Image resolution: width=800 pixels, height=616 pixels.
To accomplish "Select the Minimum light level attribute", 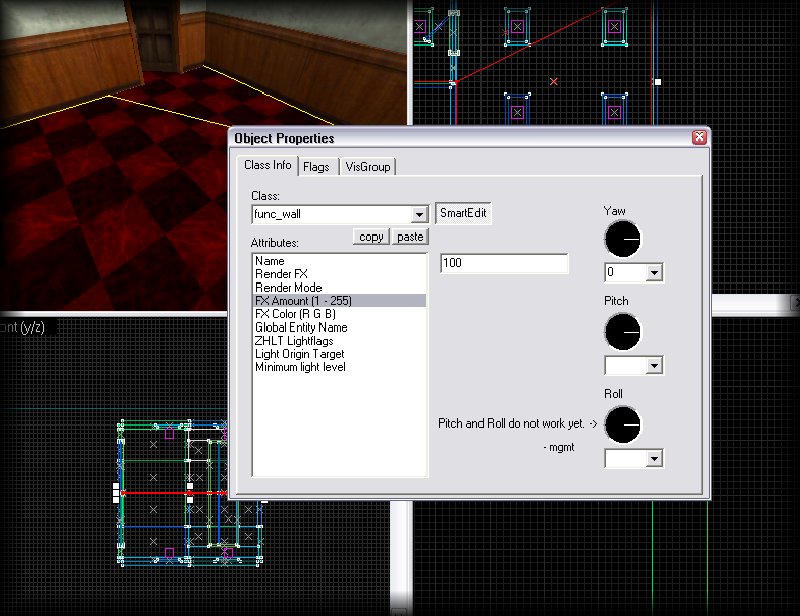I will (x=300, y=367).
